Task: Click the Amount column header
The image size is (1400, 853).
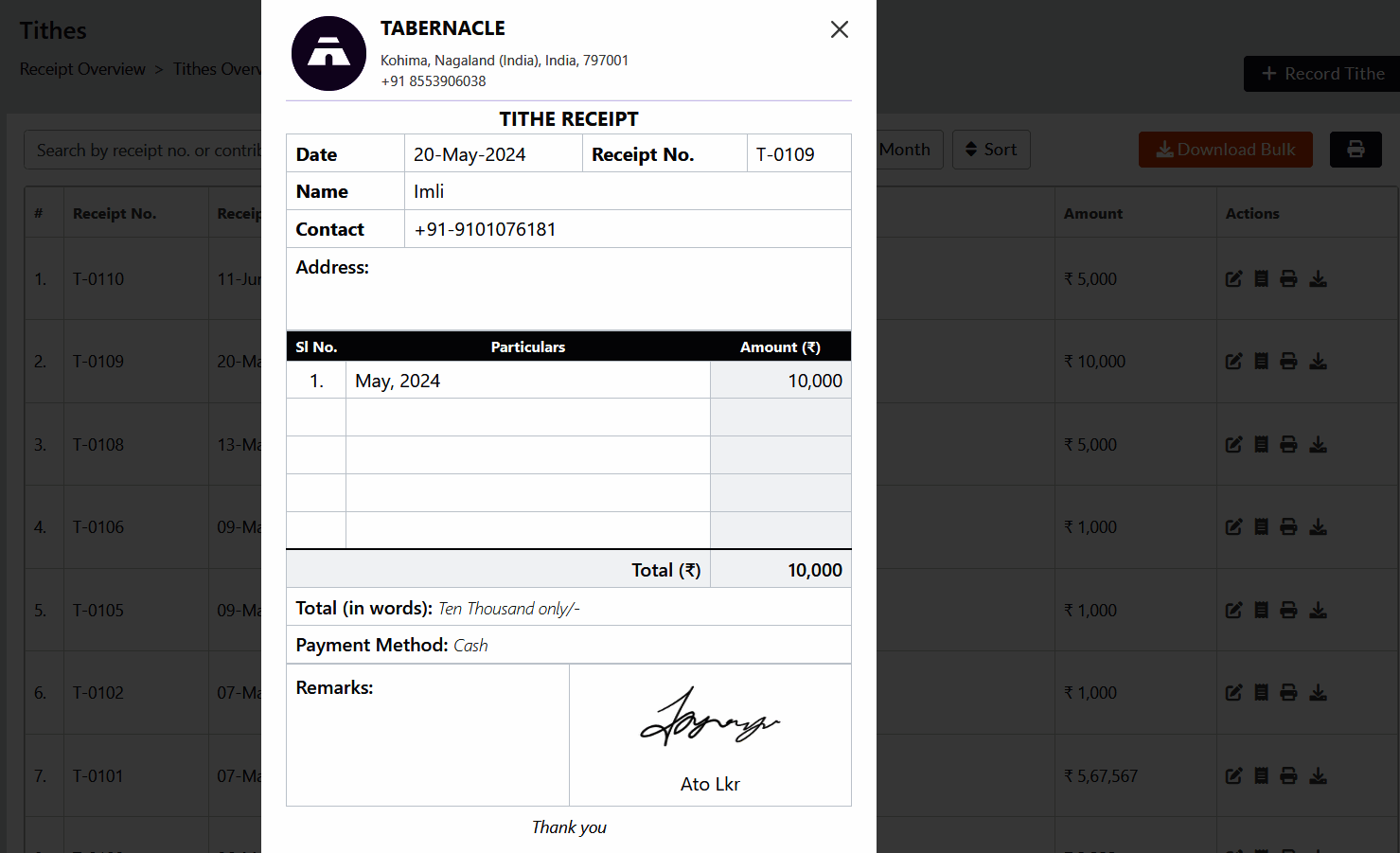Action: tap(1092, 214)
